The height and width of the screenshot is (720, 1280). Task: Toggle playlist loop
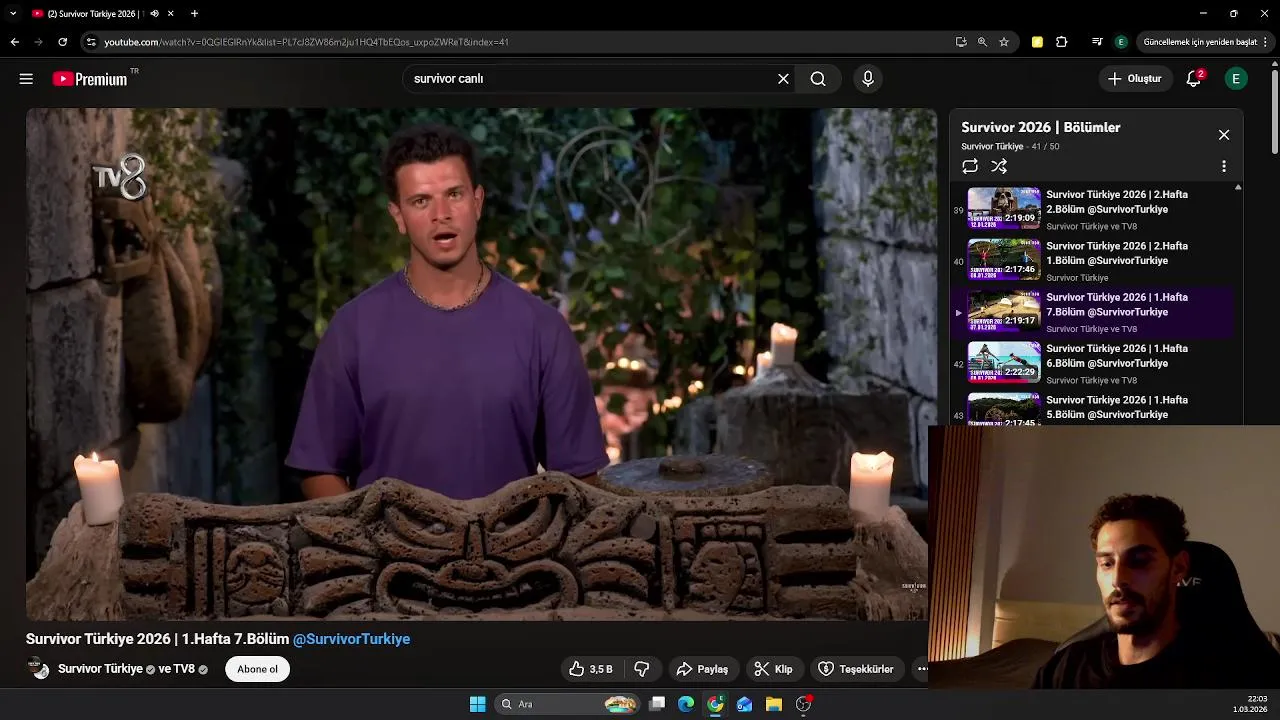coord(970,167)
